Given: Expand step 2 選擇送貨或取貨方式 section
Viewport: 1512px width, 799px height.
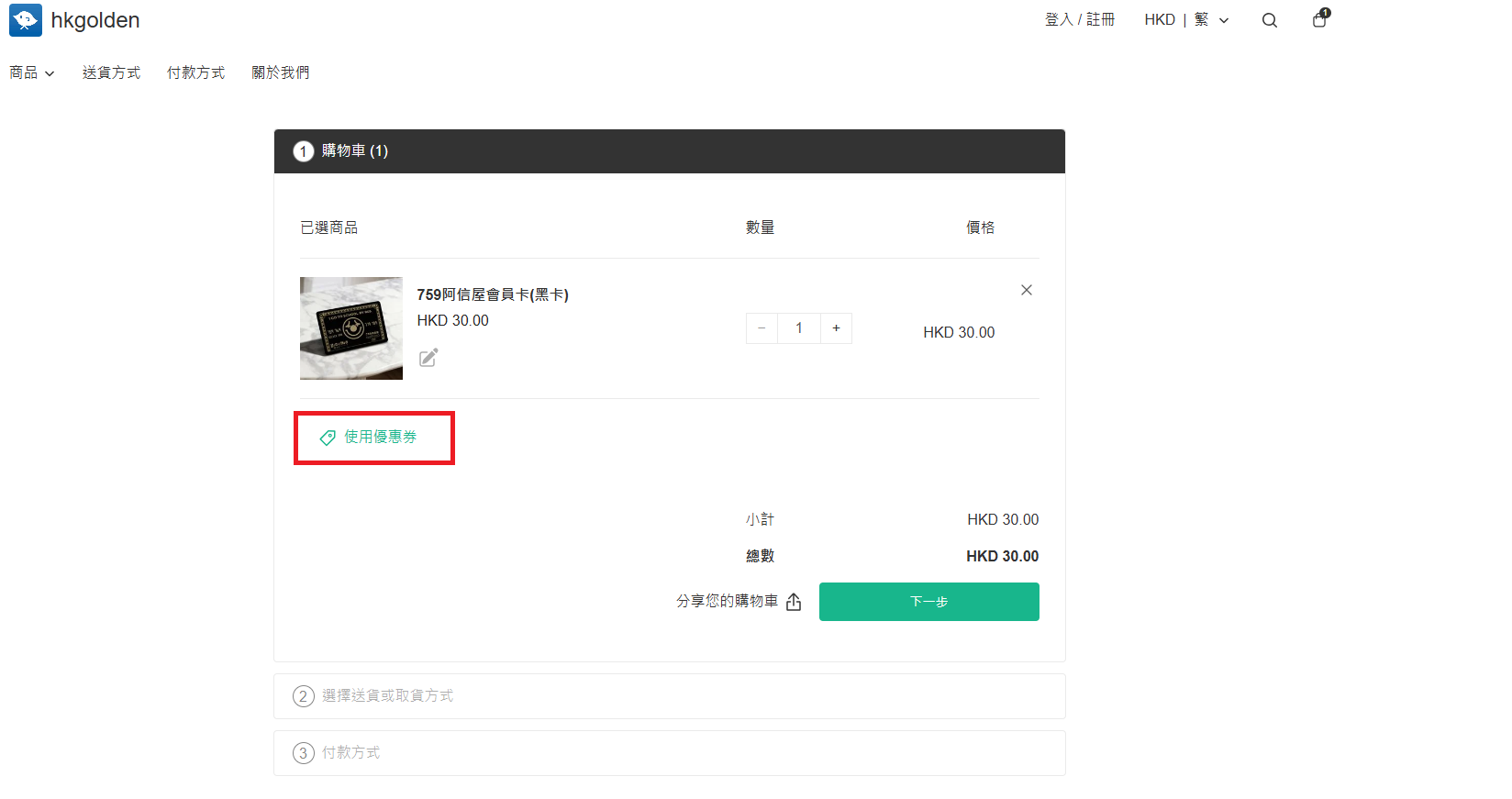Looking at the screenshot, I should point(670,696).
